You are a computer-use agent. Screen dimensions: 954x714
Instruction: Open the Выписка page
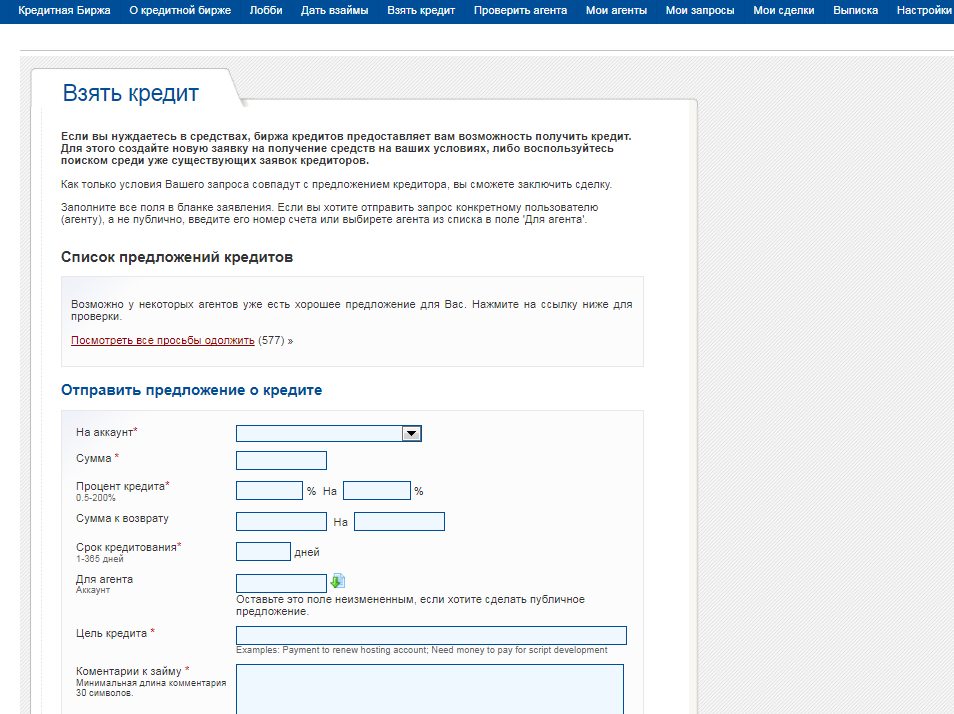[855, 10]
